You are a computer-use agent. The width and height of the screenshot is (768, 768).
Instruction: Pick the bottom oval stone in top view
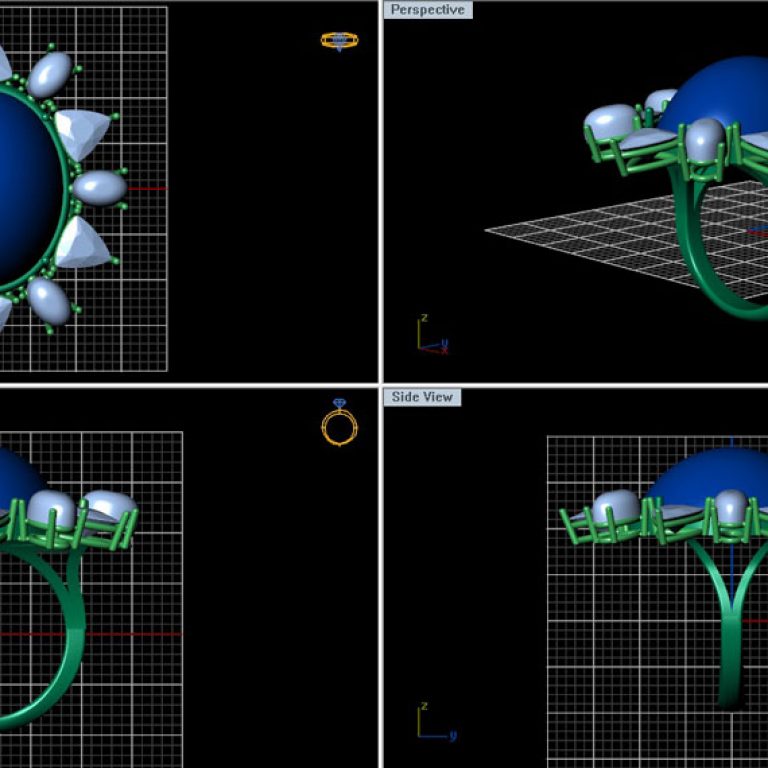[48, 299]
